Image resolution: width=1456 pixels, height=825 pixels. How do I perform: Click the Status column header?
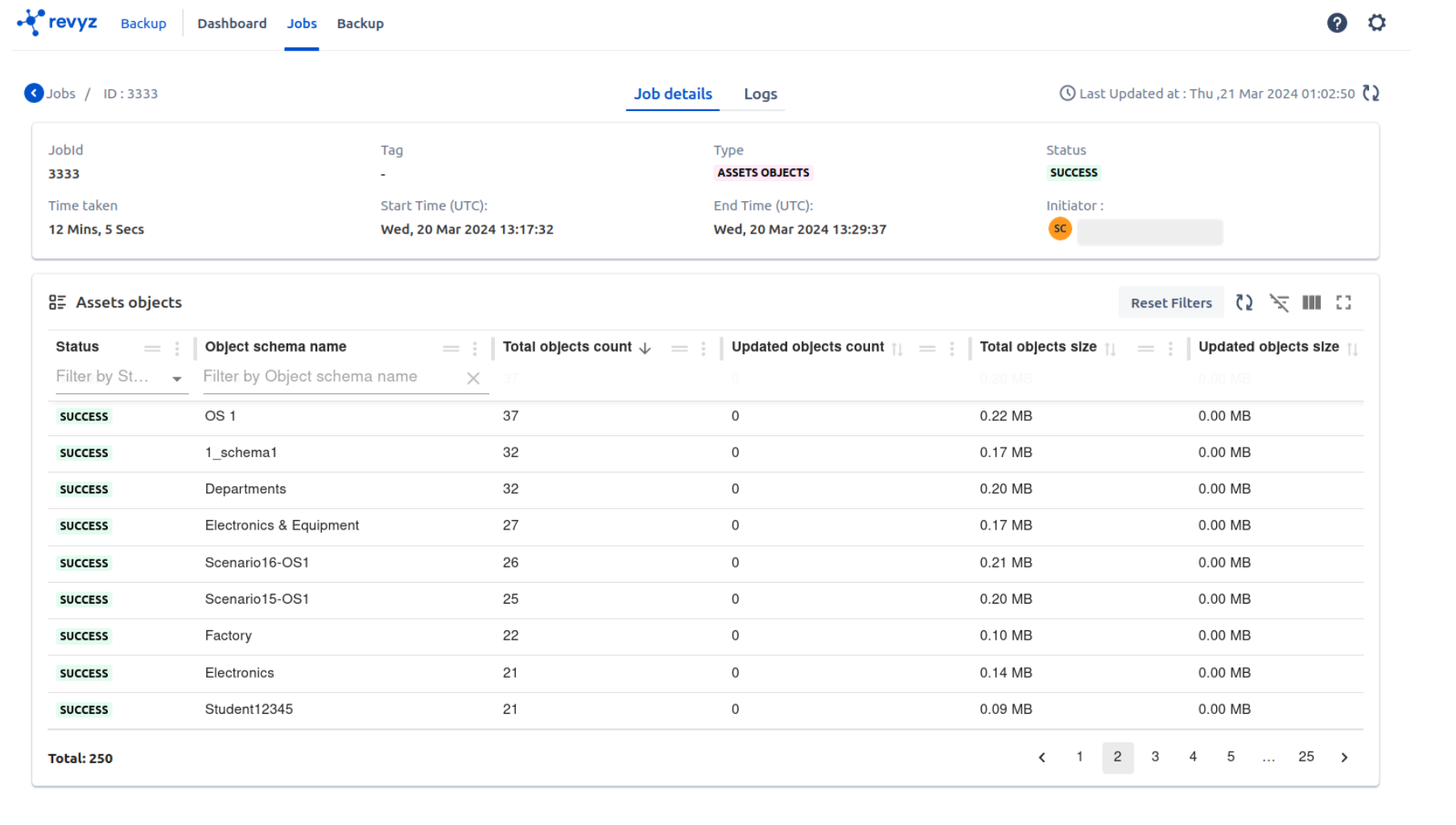(x=77, y=347)
